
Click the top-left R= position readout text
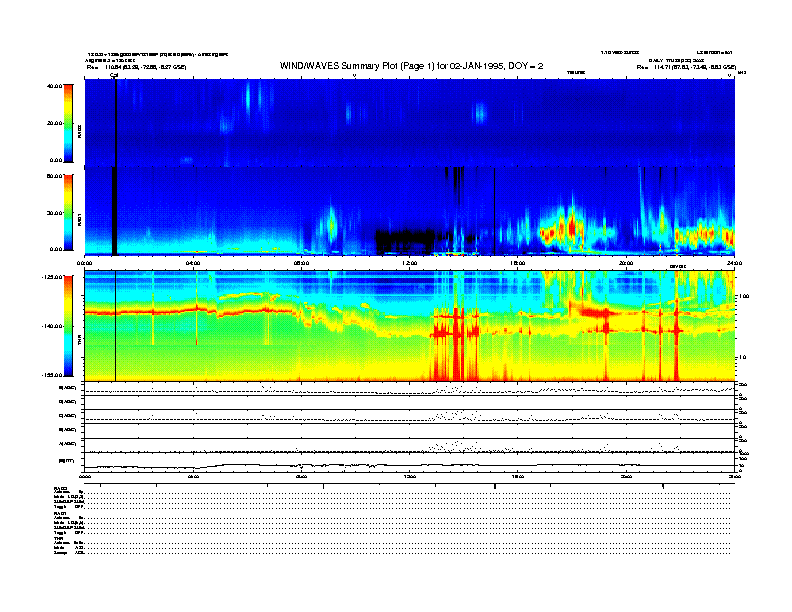(136, 67)
